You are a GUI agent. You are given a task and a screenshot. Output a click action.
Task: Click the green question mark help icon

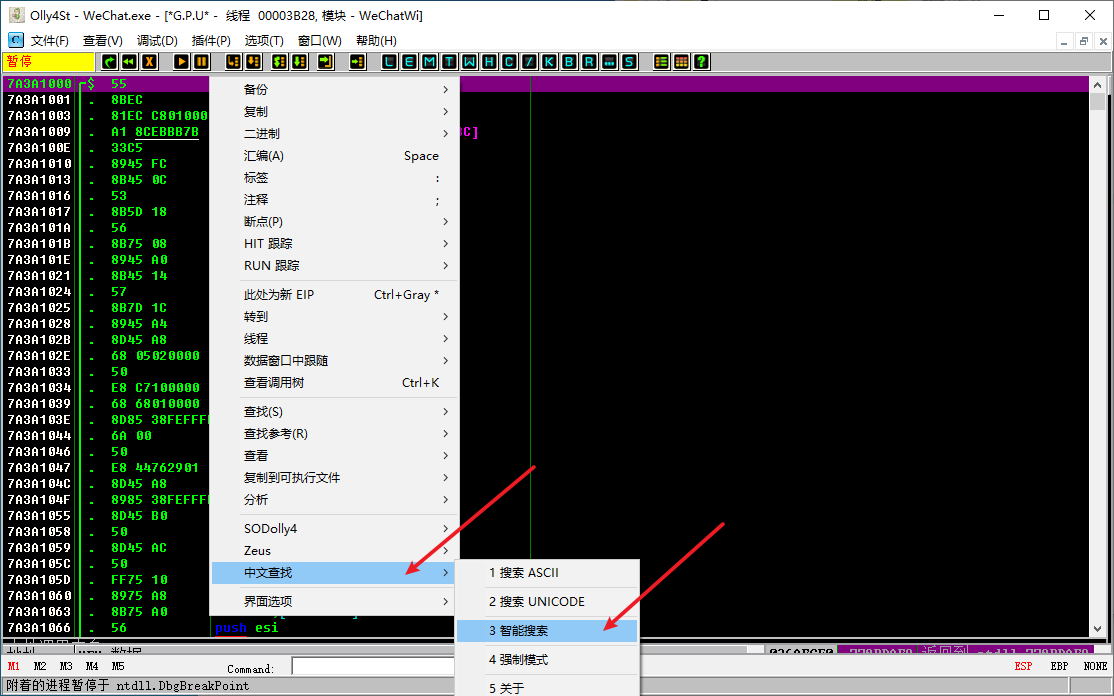point(701,62)
